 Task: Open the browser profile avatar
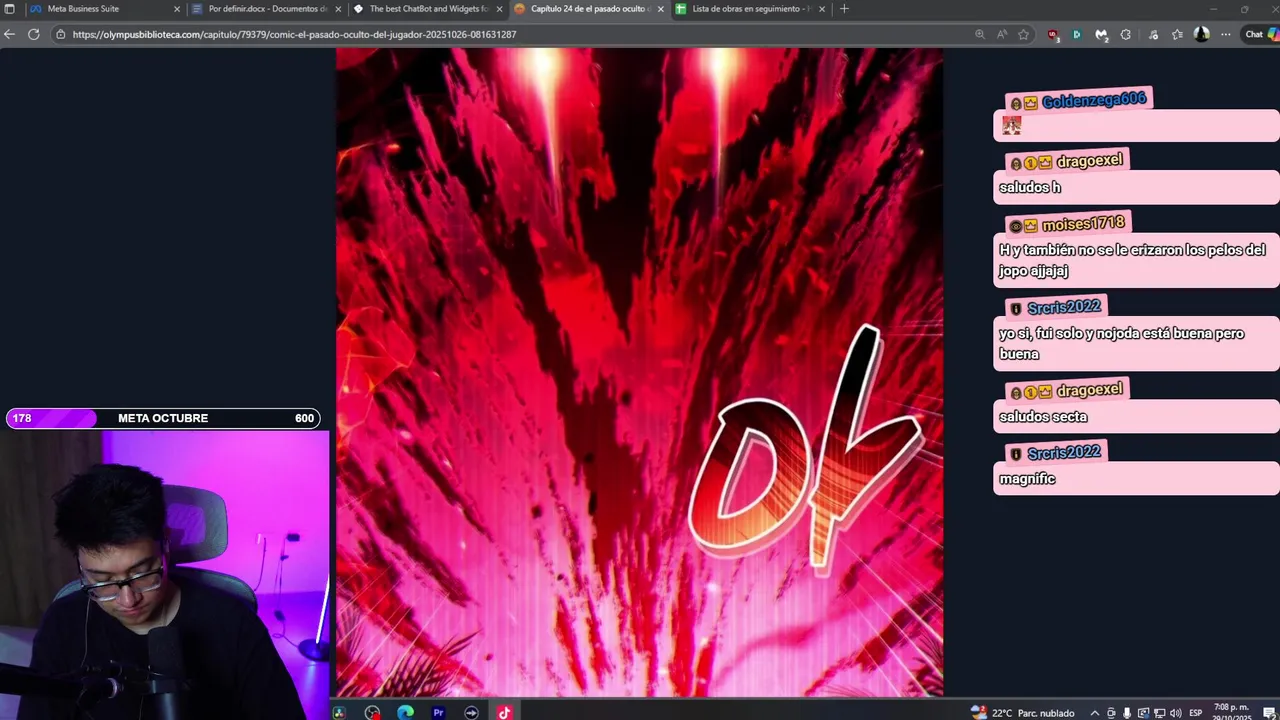coord(1202,34)
